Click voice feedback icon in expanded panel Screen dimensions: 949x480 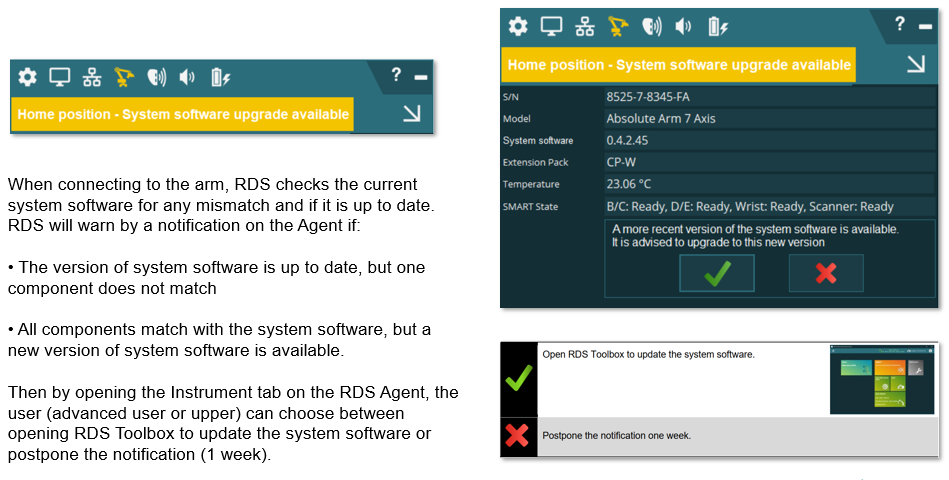(x=651, y=26)
